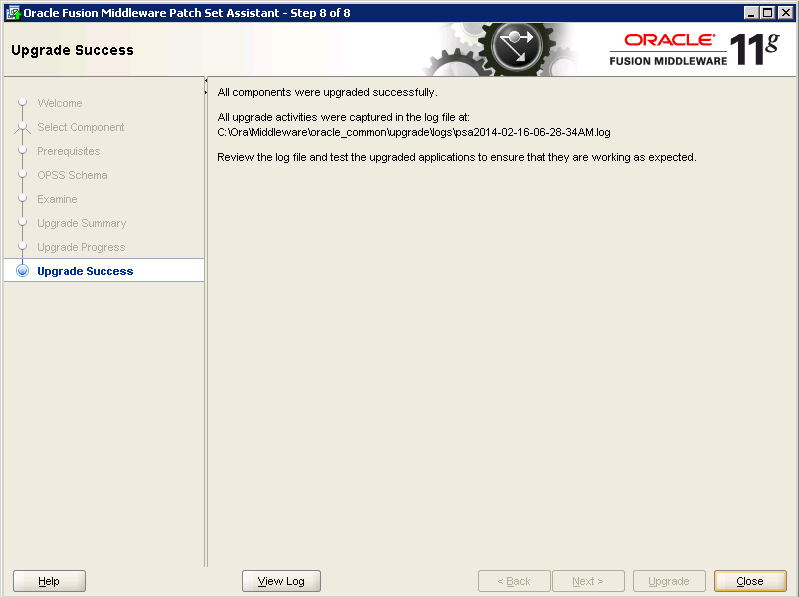Minimize the Patch Set Assistant window
799x597 pixels.
click(x=751, y=13)
